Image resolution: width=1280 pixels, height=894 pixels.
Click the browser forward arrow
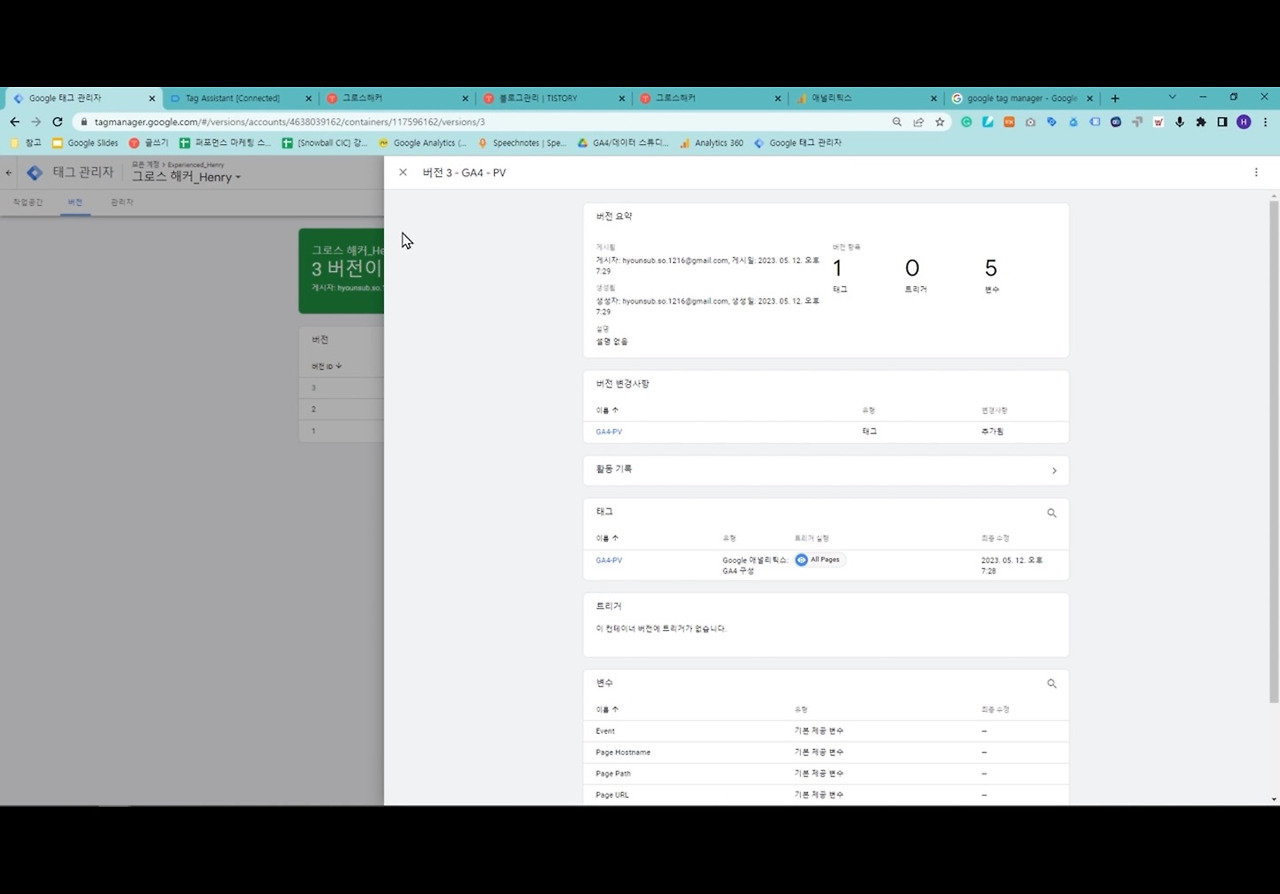[36, 122]
